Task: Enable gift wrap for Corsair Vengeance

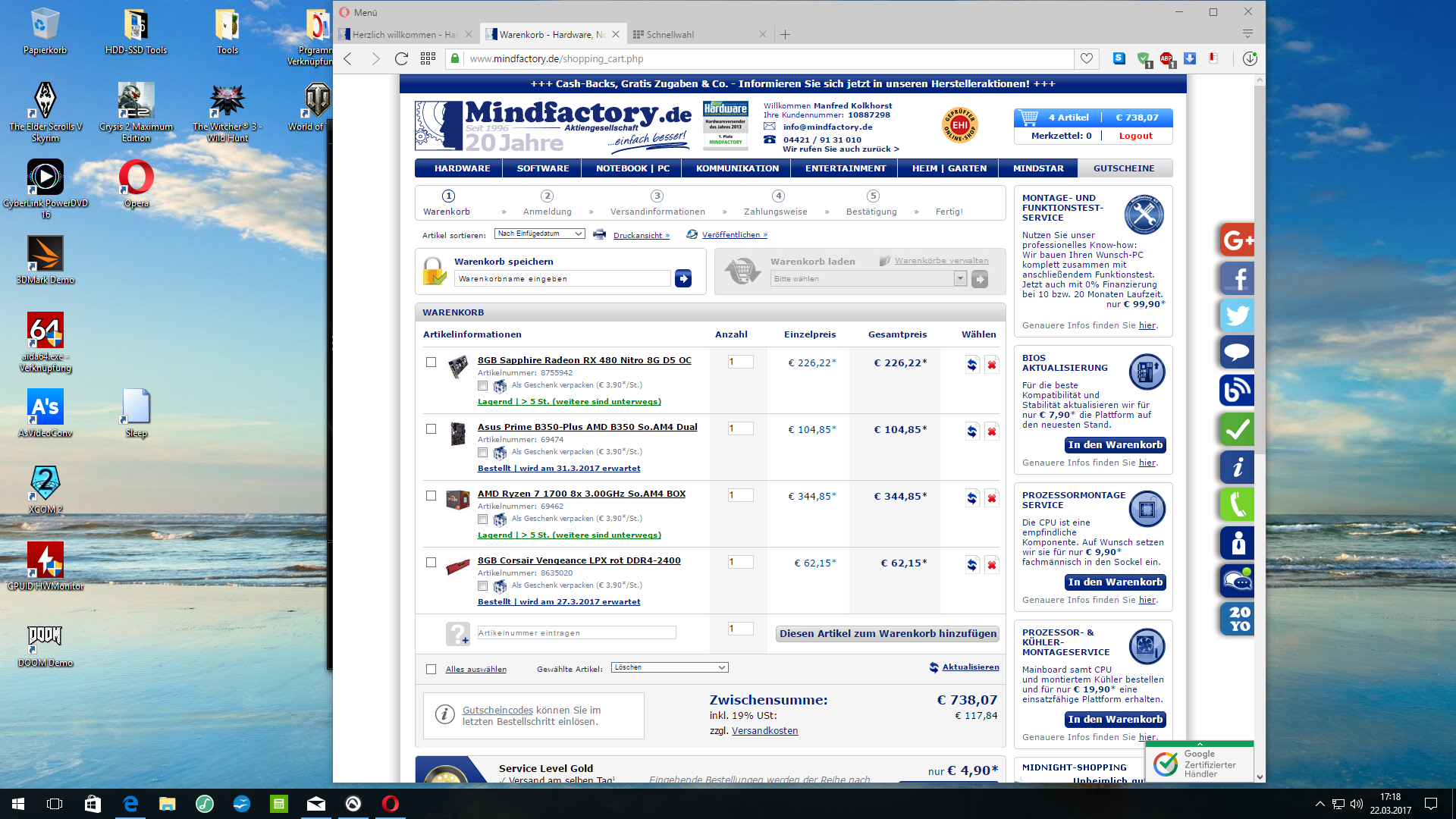Action: coord(482,585)
